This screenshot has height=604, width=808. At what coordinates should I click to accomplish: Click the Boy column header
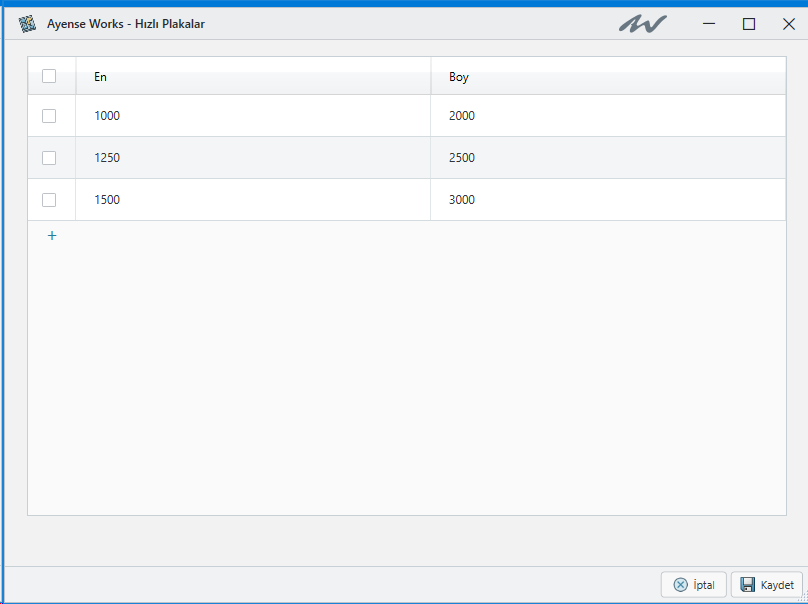point(608,76)
